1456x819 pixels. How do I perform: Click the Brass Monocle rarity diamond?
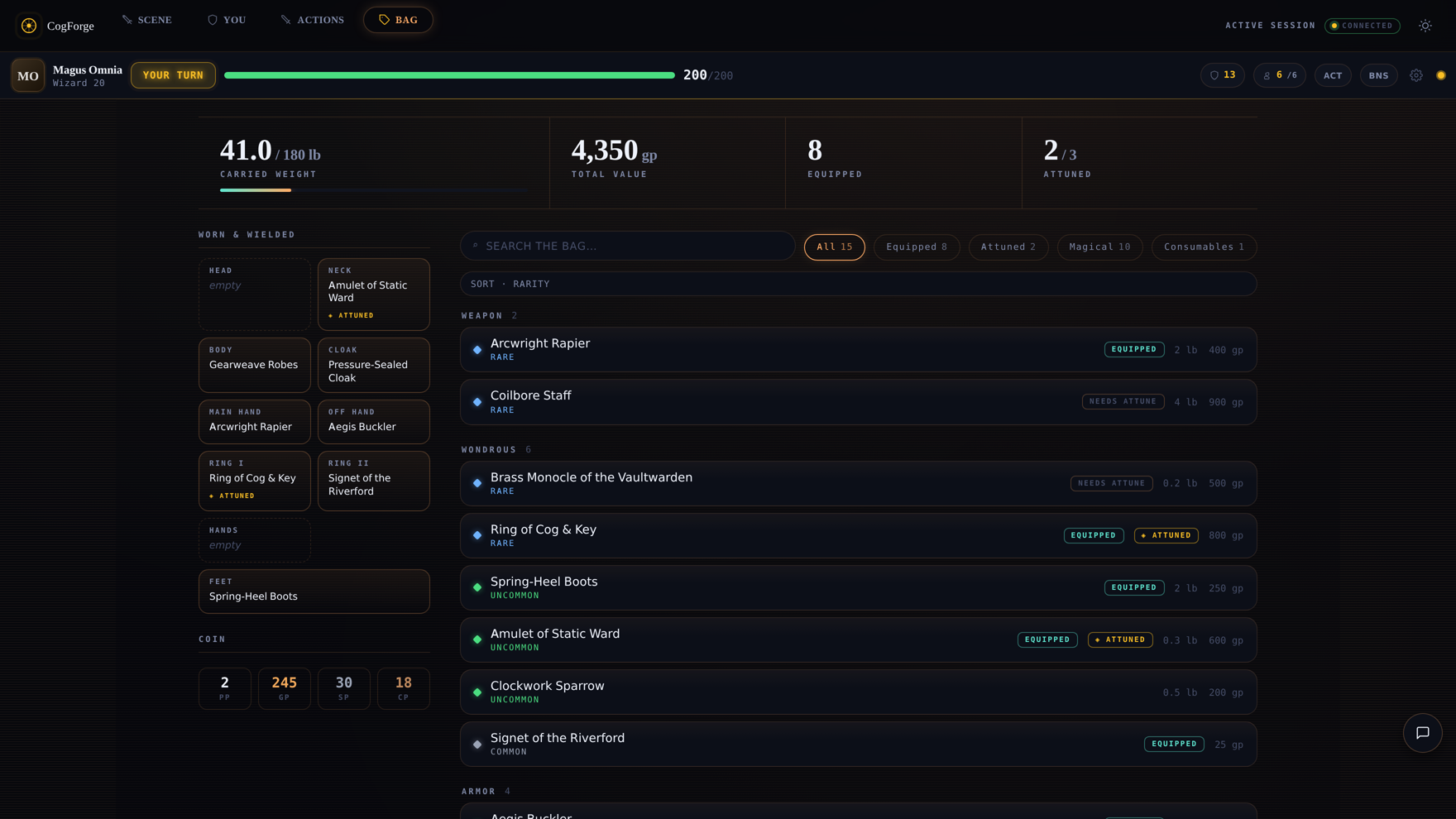click(477, 483)
